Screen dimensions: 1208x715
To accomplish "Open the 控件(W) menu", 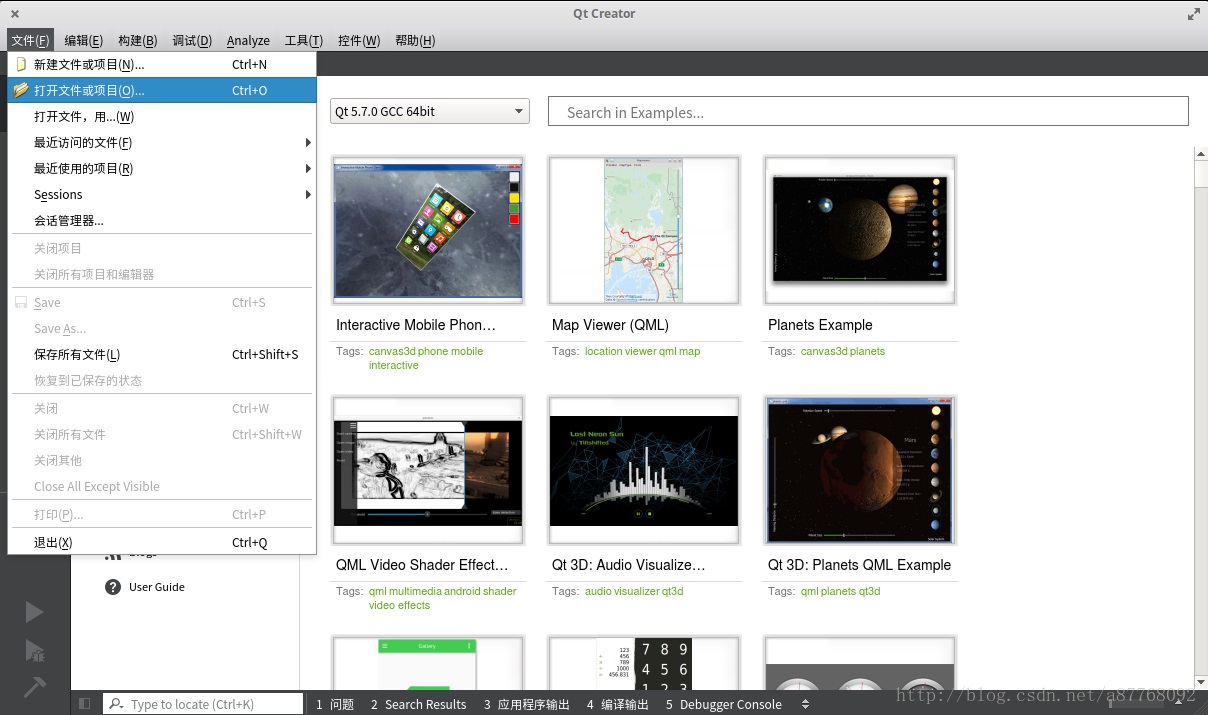I will click(359, 40).
